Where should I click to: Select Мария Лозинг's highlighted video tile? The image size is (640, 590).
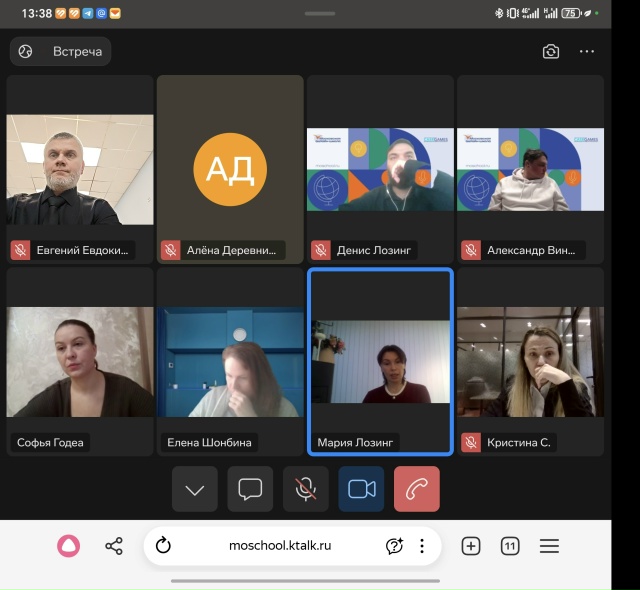(x=380, y=361)
